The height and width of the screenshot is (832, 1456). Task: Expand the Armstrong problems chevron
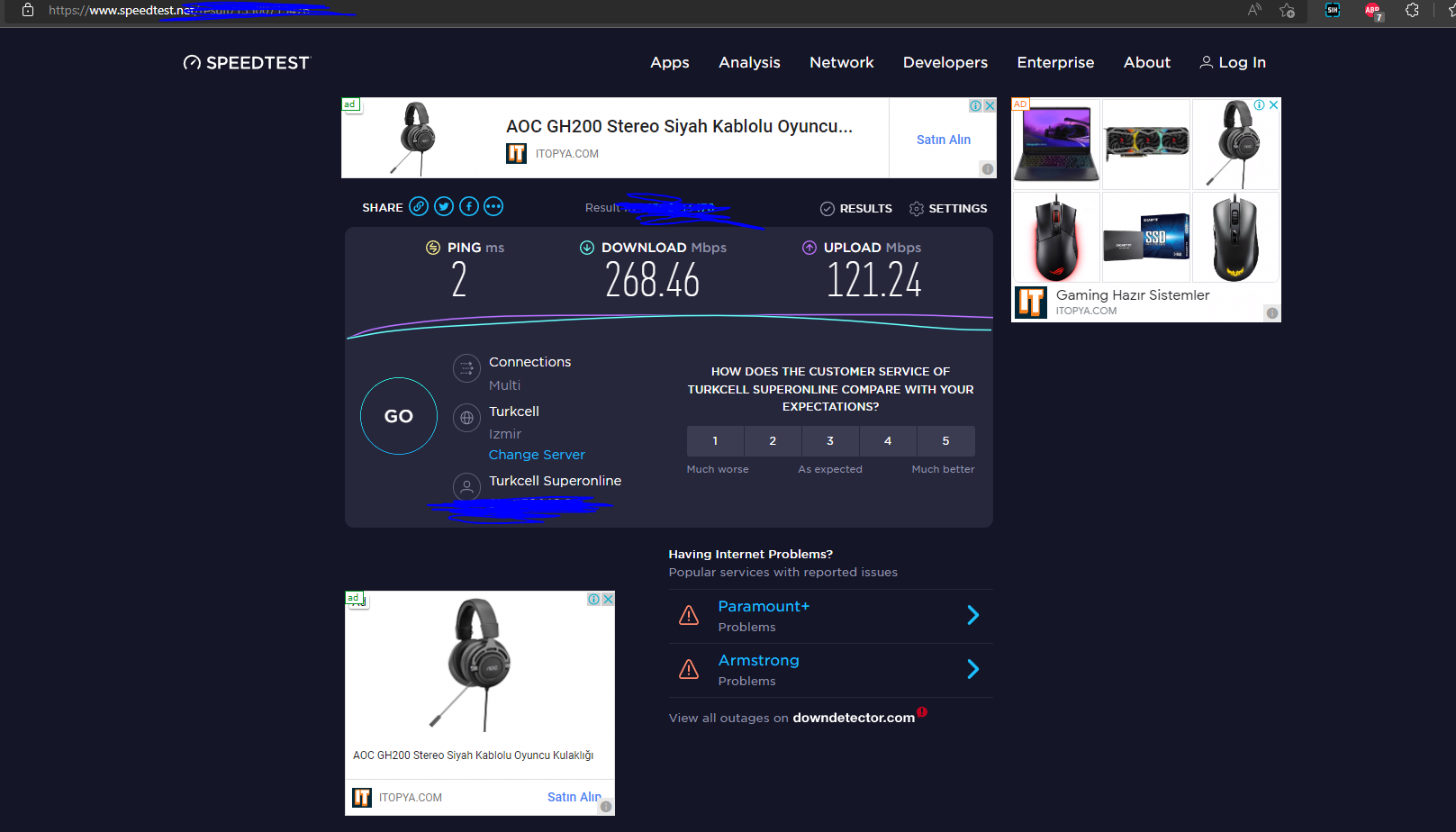973,669
